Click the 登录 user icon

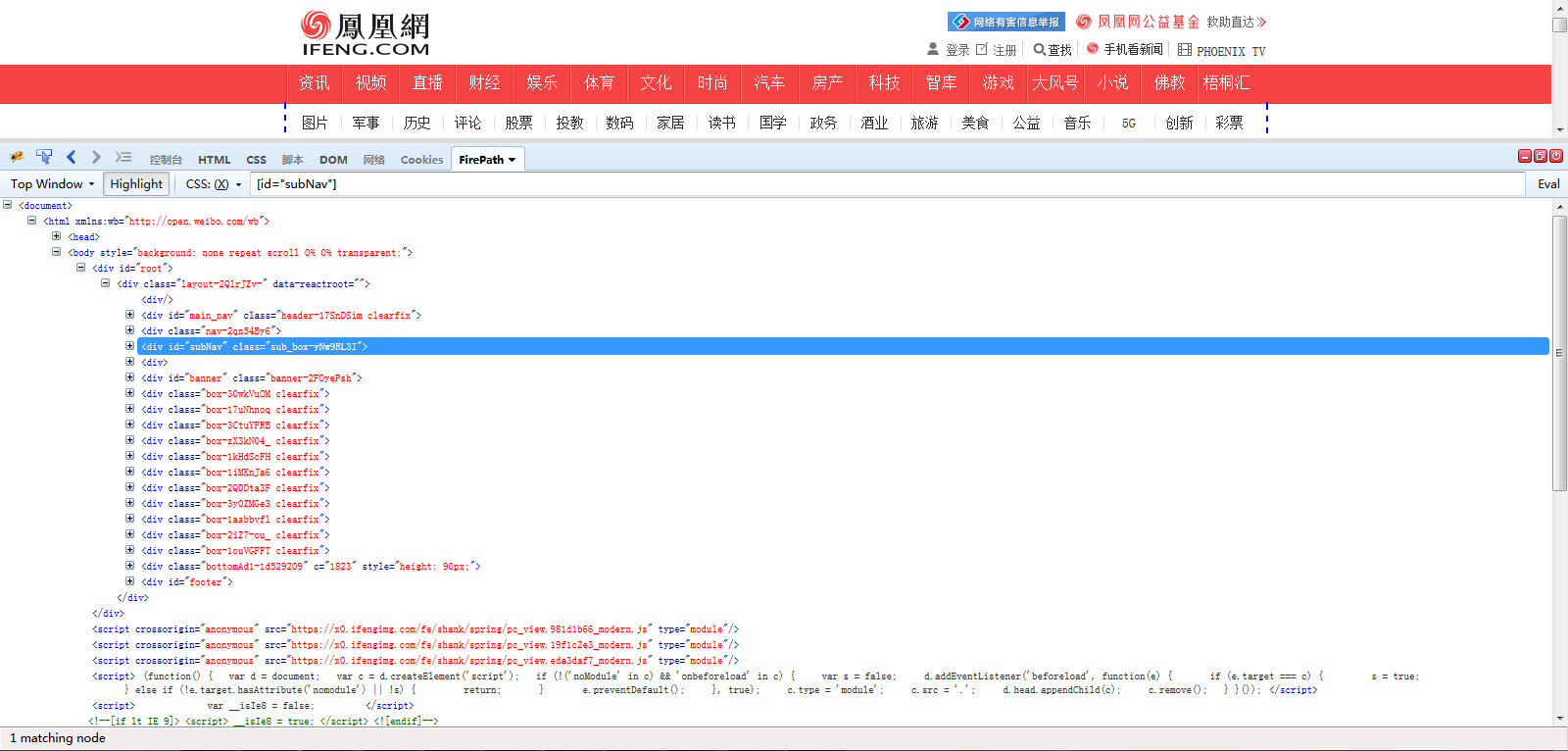933,49
